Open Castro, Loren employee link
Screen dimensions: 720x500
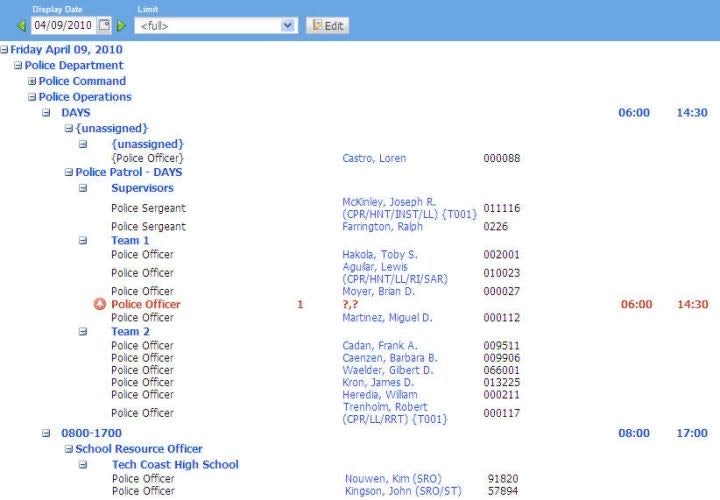[374, 158]
